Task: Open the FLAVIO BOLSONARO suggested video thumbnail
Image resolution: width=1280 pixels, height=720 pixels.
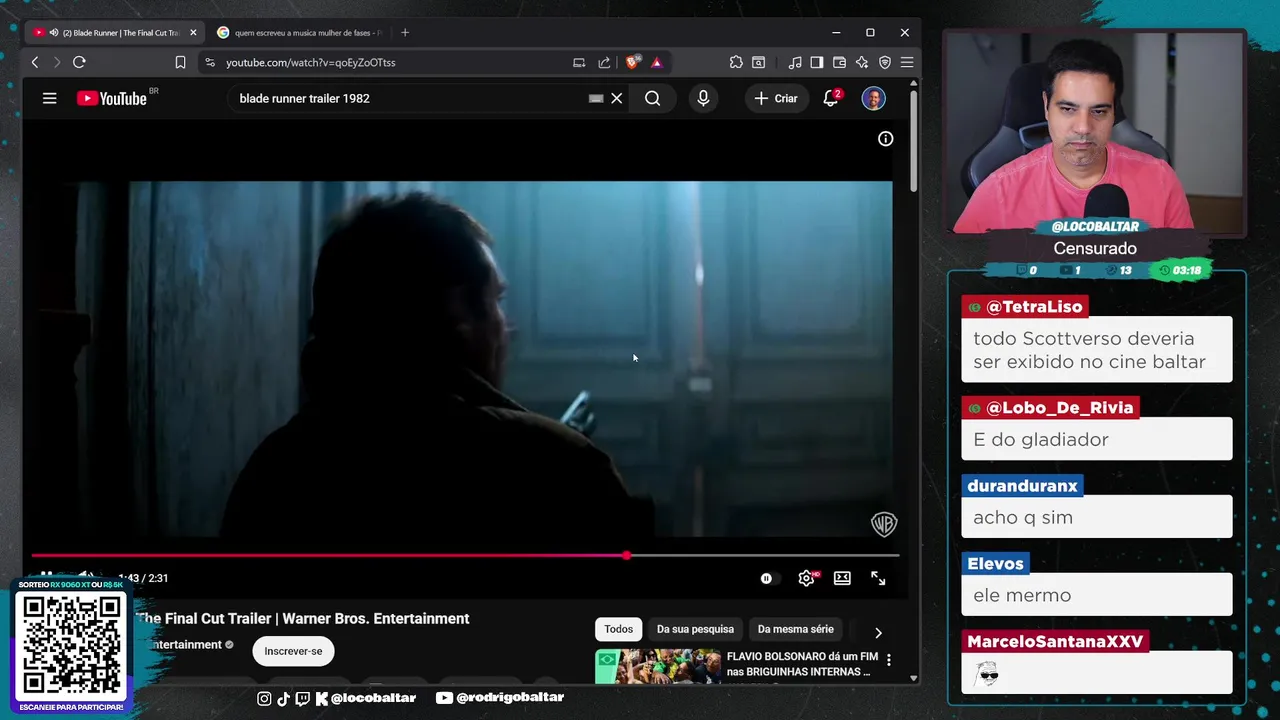Action: 658,666
